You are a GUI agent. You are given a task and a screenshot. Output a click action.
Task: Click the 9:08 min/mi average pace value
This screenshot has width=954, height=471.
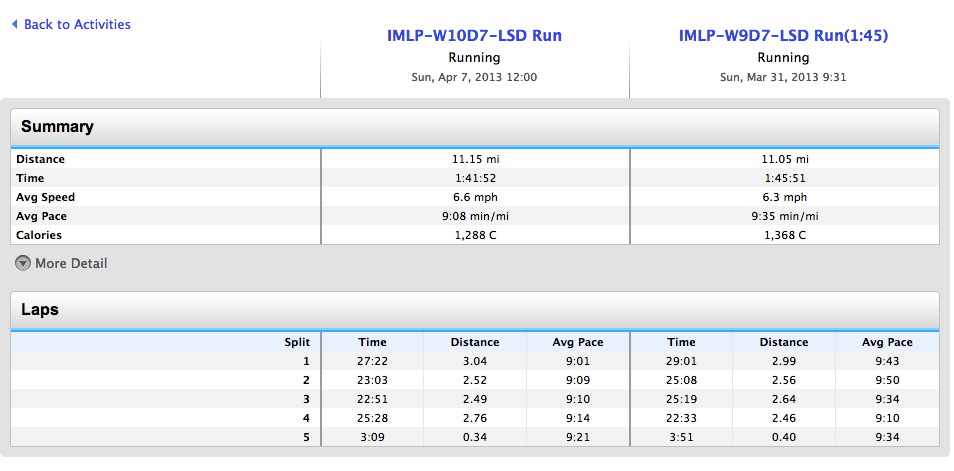(475, 217)
